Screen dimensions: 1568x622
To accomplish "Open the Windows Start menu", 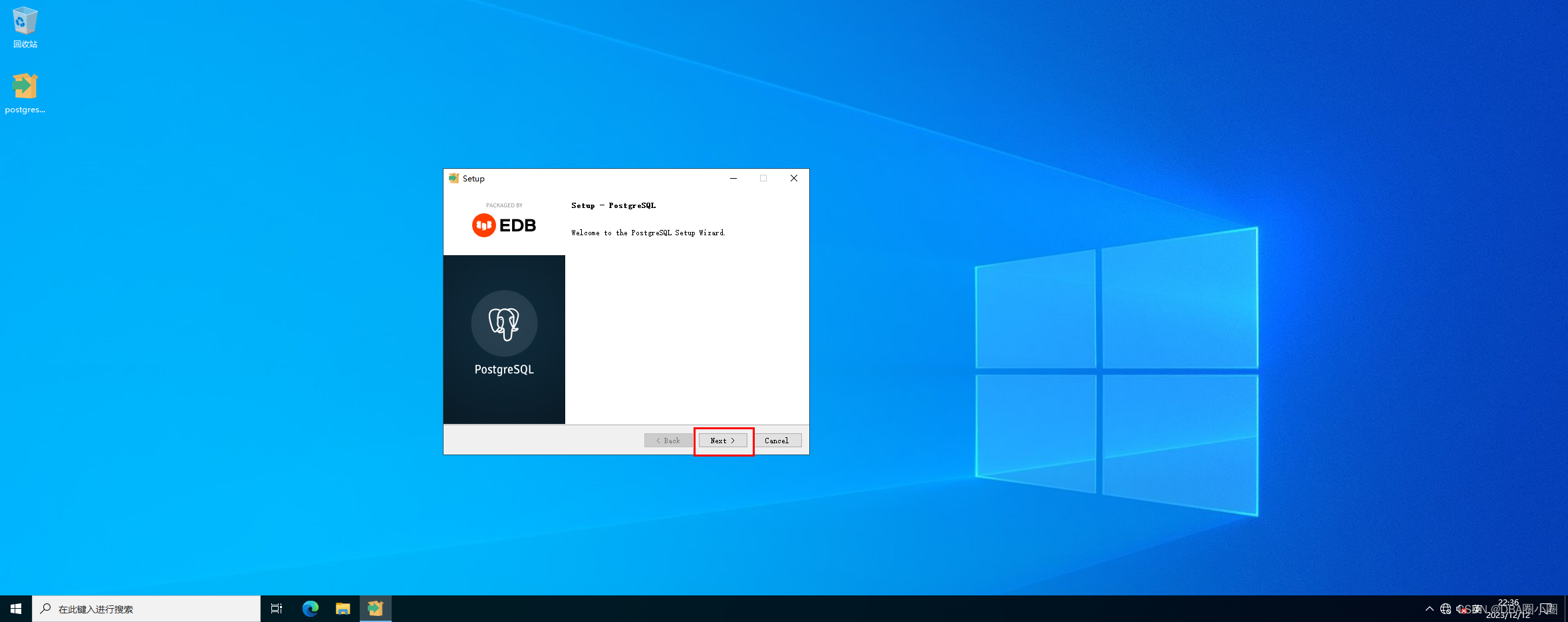I will click(16, 609).
